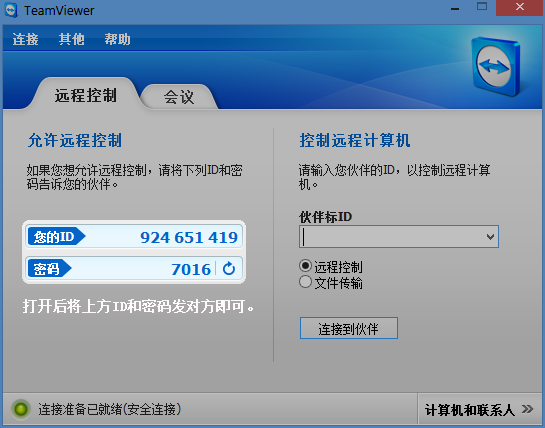Screen dimensions: 545x428
Task: Click the 连接到伙伴 button
Action: coord(349,328)
